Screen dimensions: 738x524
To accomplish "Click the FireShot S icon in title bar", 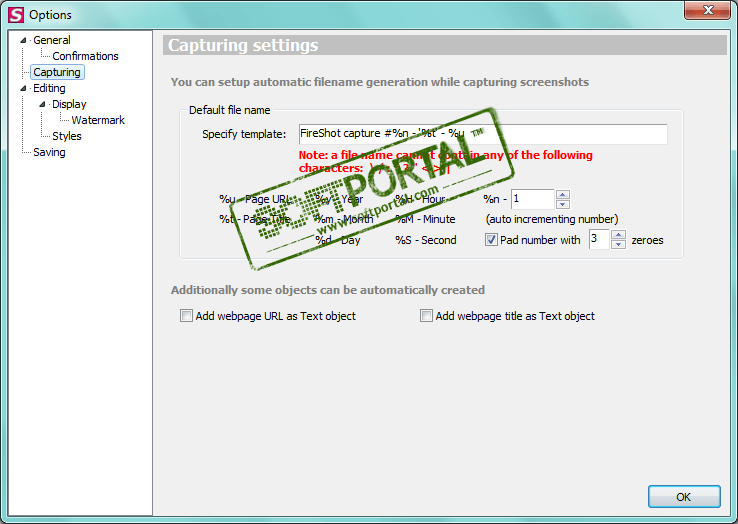I will (16, 15).
